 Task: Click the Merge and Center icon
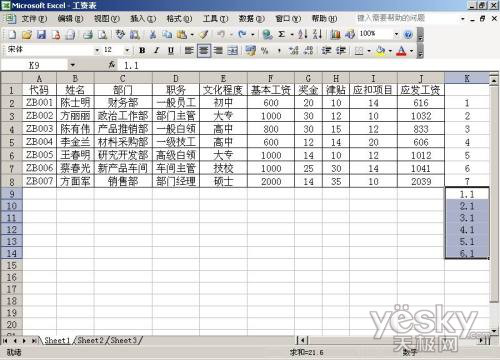pos(233,51)
